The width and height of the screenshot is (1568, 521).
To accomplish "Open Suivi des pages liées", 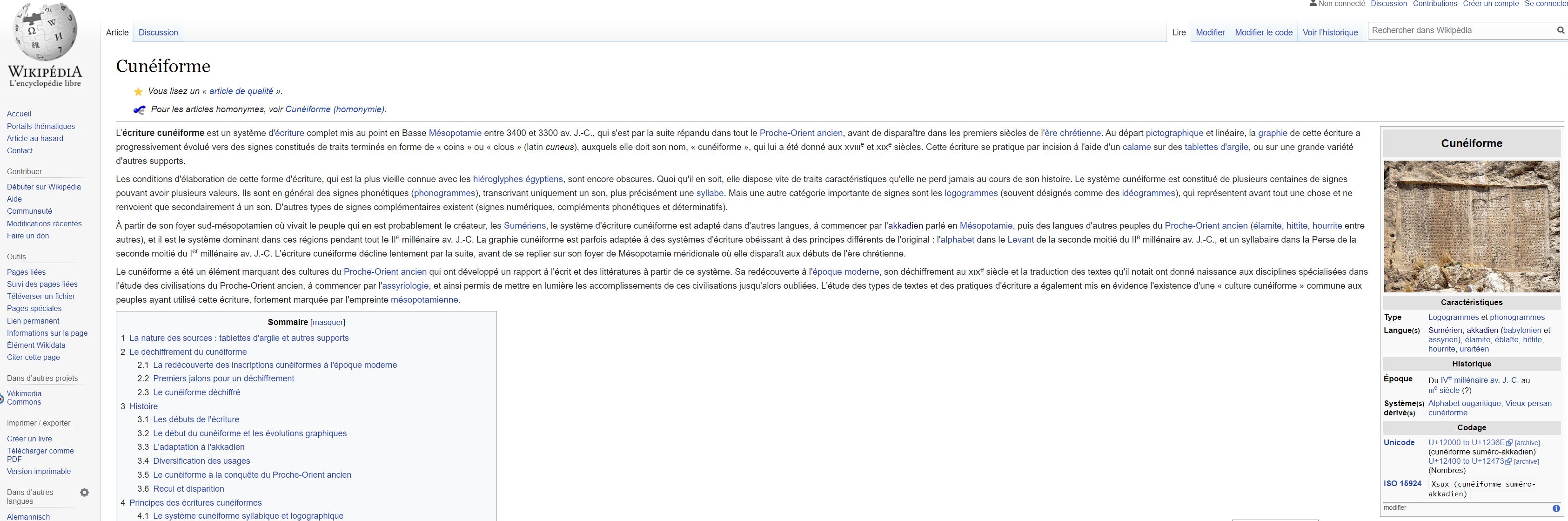I will point(42,284).
